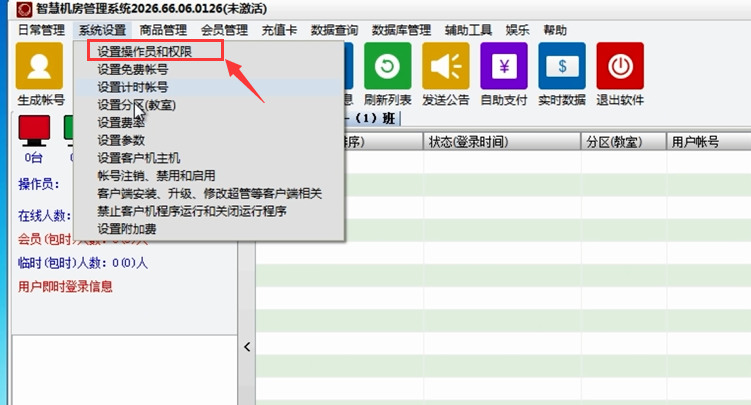Click the red 退出软件 power icon

pyautogui.click(x=619, y=66)
